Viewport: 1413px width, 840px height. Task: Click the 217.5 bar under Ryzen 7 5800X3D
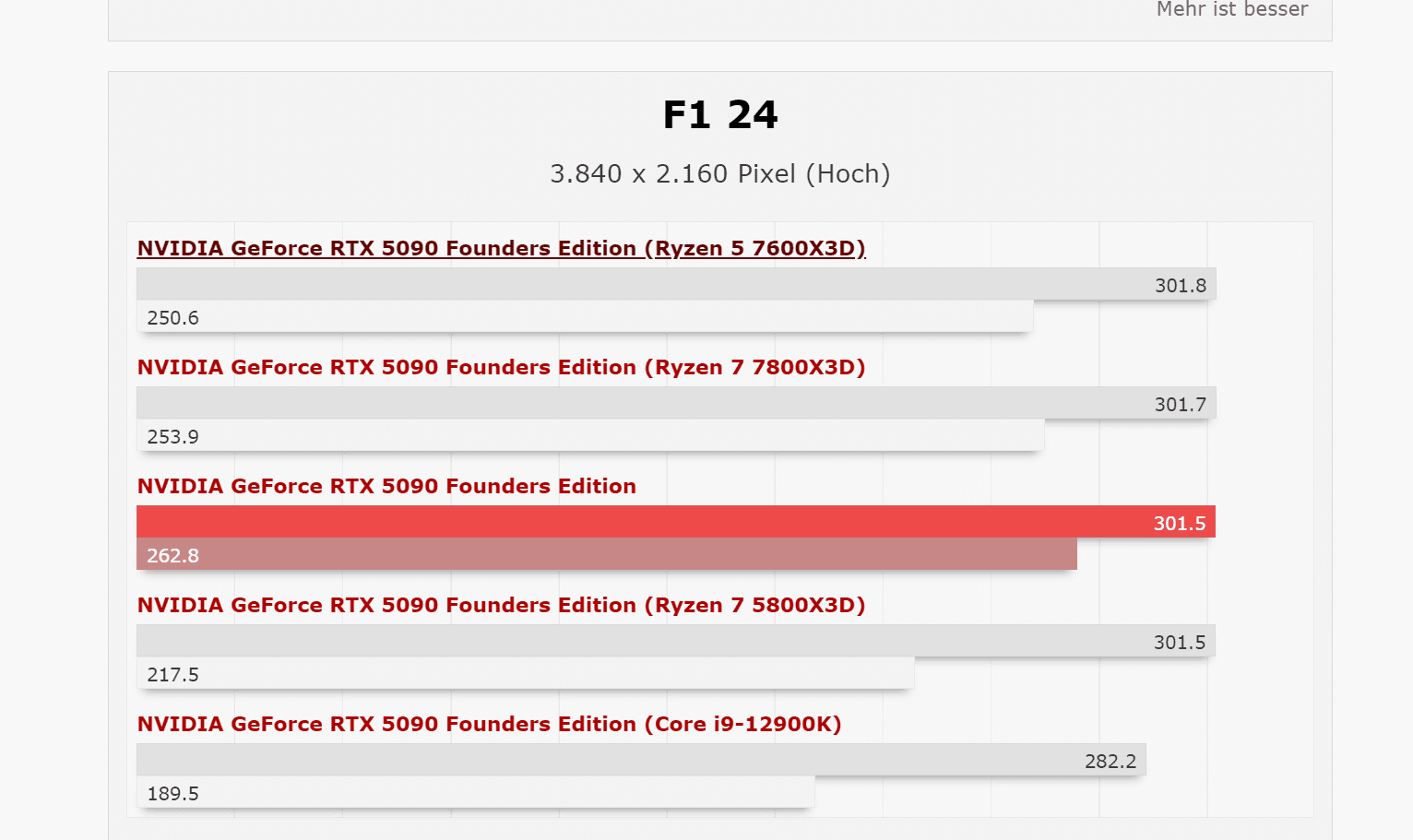(x=525, y=673)
